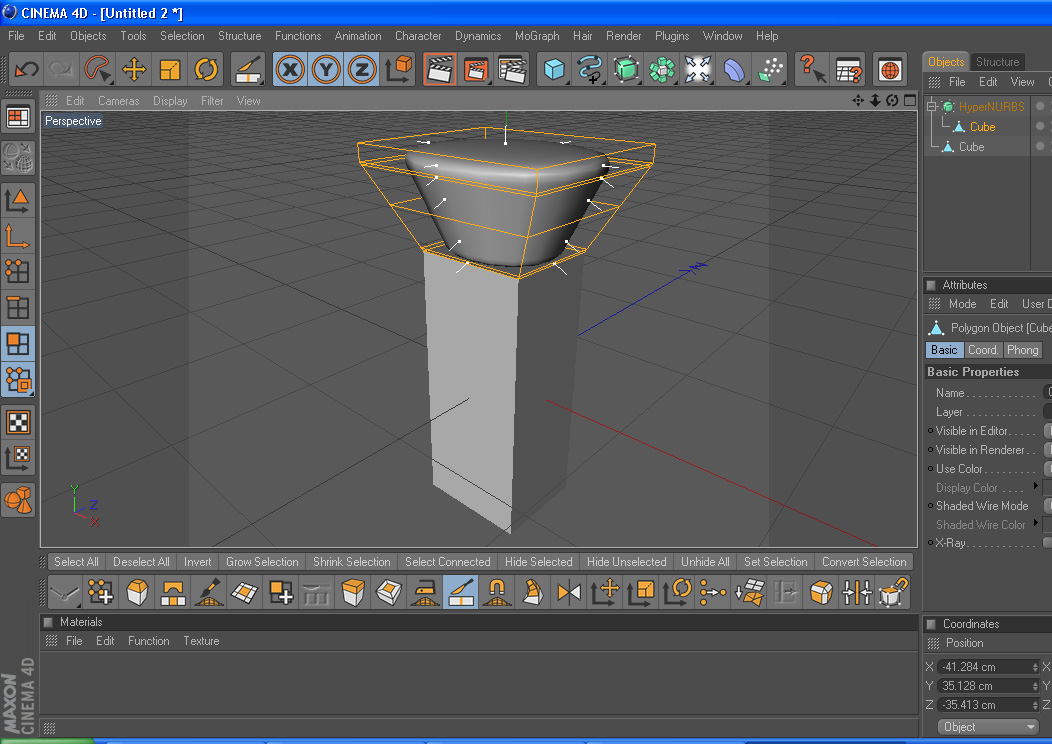Open the Render Settings icon
1052x744 pixels.
[513, 69]
